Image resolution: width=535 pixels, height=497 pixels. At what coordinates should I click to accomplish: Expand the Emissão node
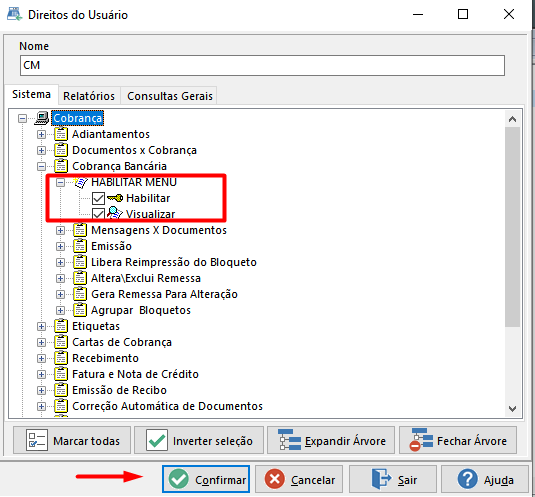(x=60, y=247)
